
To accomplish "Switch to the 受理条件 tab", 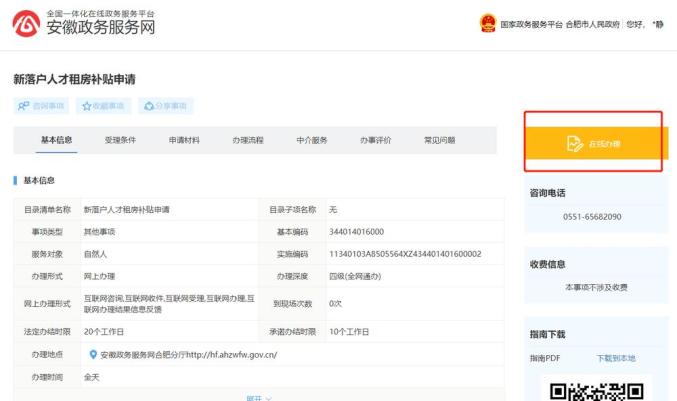I will (120, 140).
